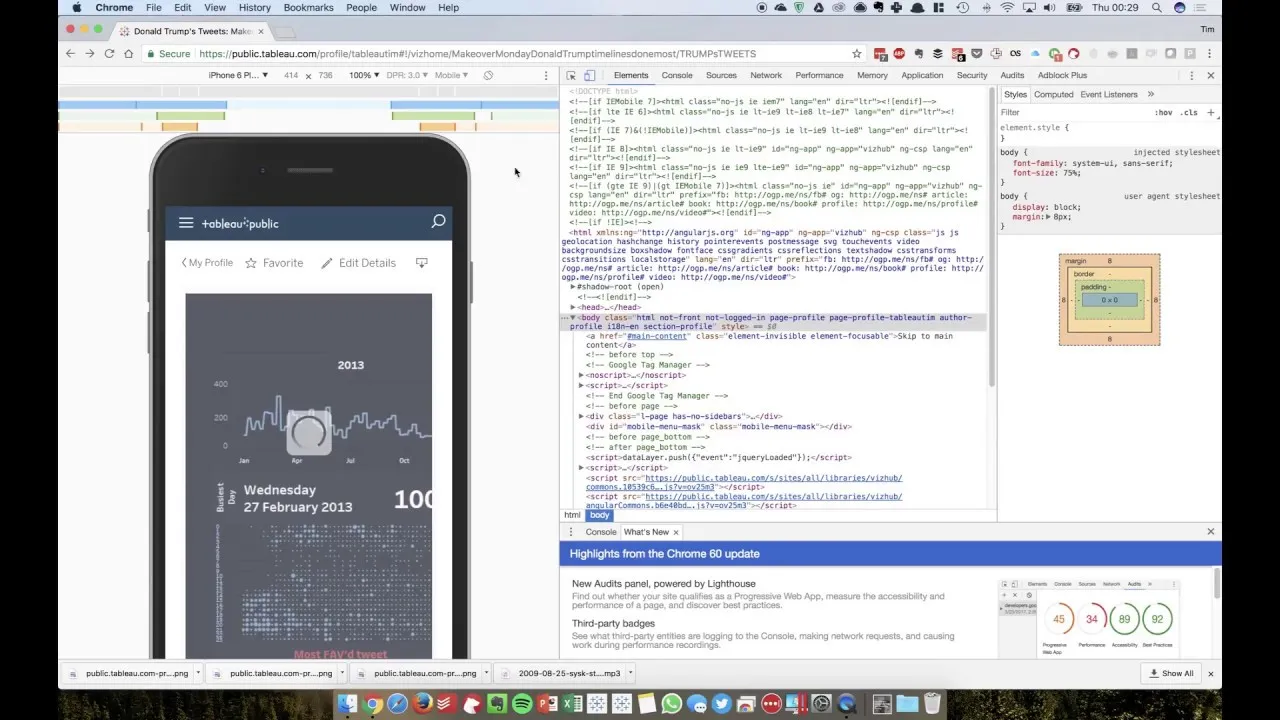Toggle the device toolbar icon

pos(589,75)
